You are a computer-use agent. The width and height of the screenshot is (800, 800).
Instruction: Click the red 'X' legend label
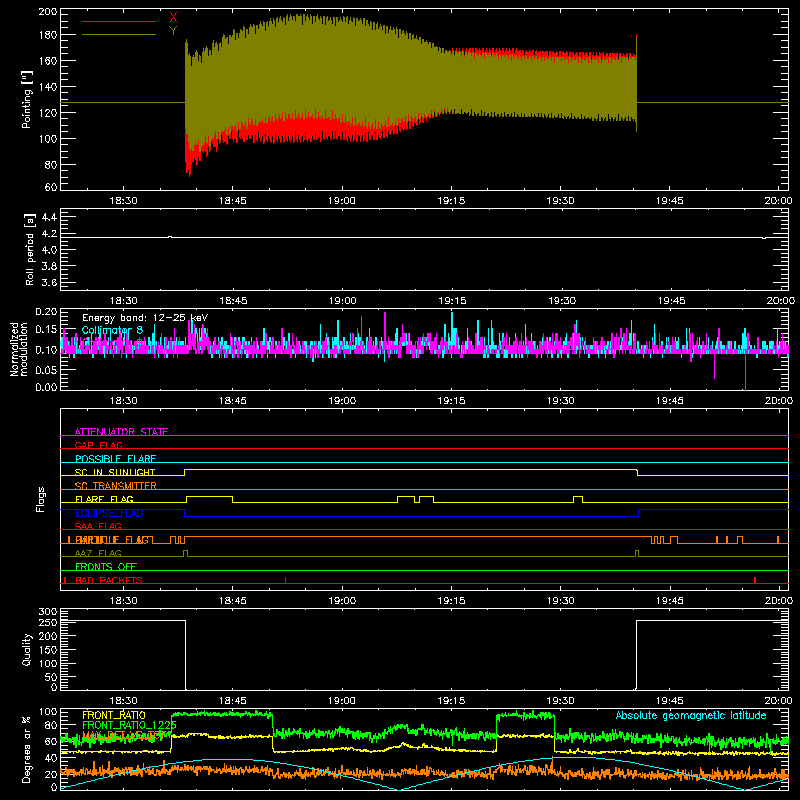(x=173, y=18)
